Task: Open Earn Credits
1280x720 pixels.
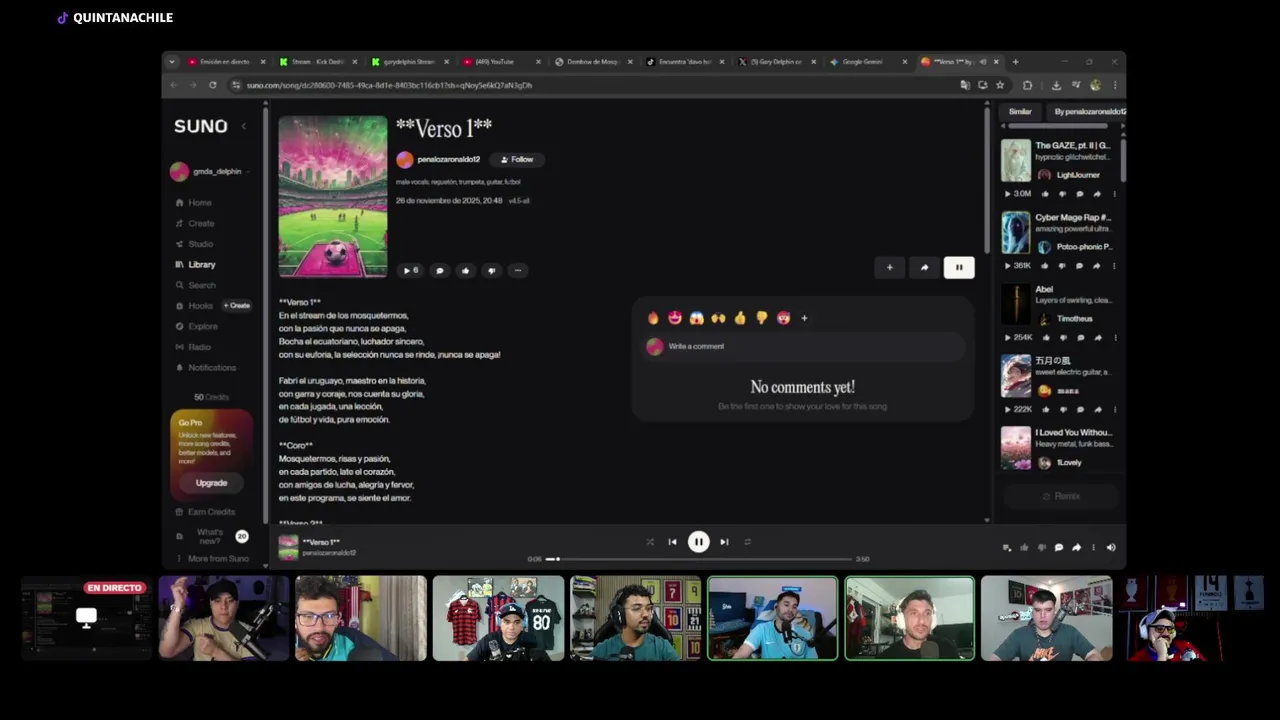Action: (x=205, y=512)
